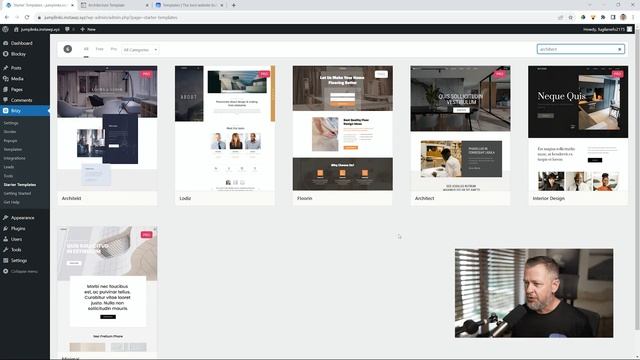Open the Interior Design template thumbnail
The height and width of the screenshot is (360, 640).
[578, 129]
